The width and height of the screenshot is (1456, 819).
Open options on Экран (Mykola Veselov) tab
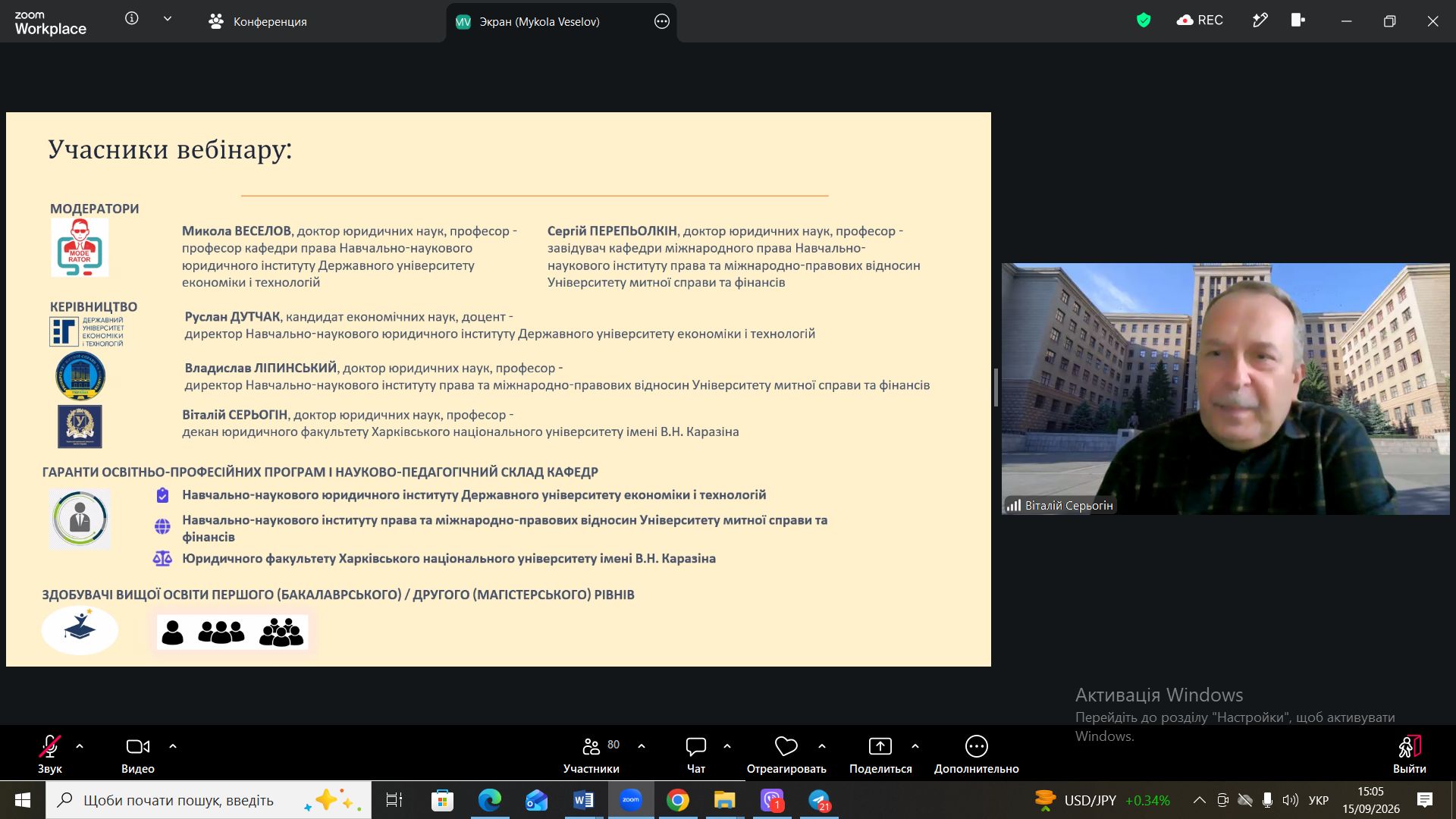pyautogui.click(x=662, y=21)
